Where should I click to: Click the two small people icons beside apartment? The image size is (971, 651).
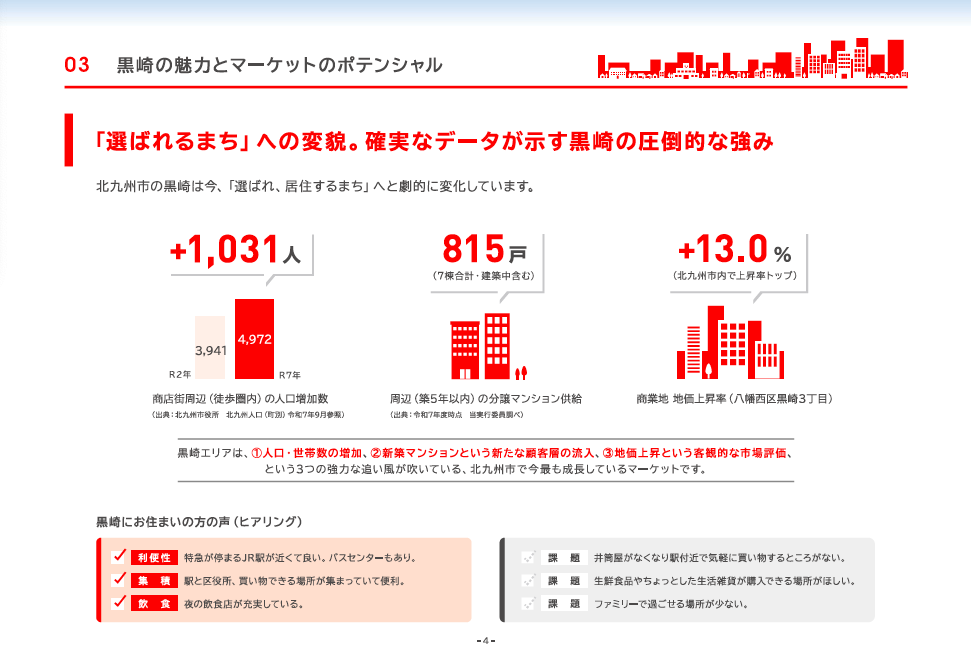(x=521, y=374)
